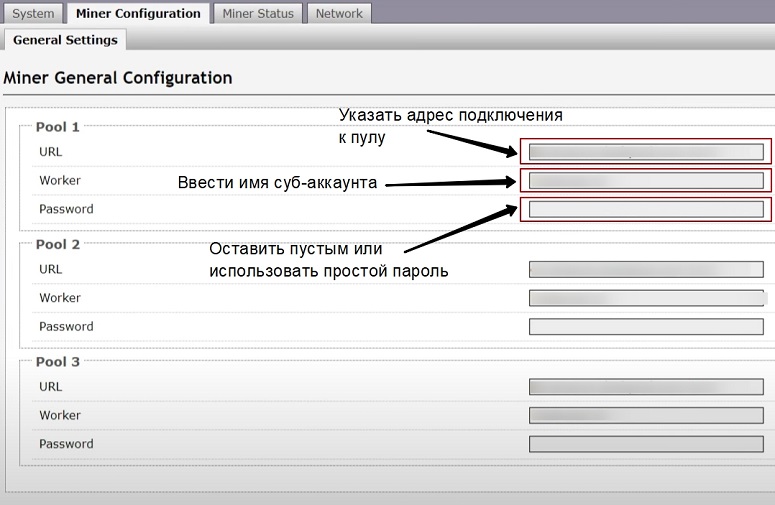
Task: Click the Pool 2 group legend
Action: 57,244
